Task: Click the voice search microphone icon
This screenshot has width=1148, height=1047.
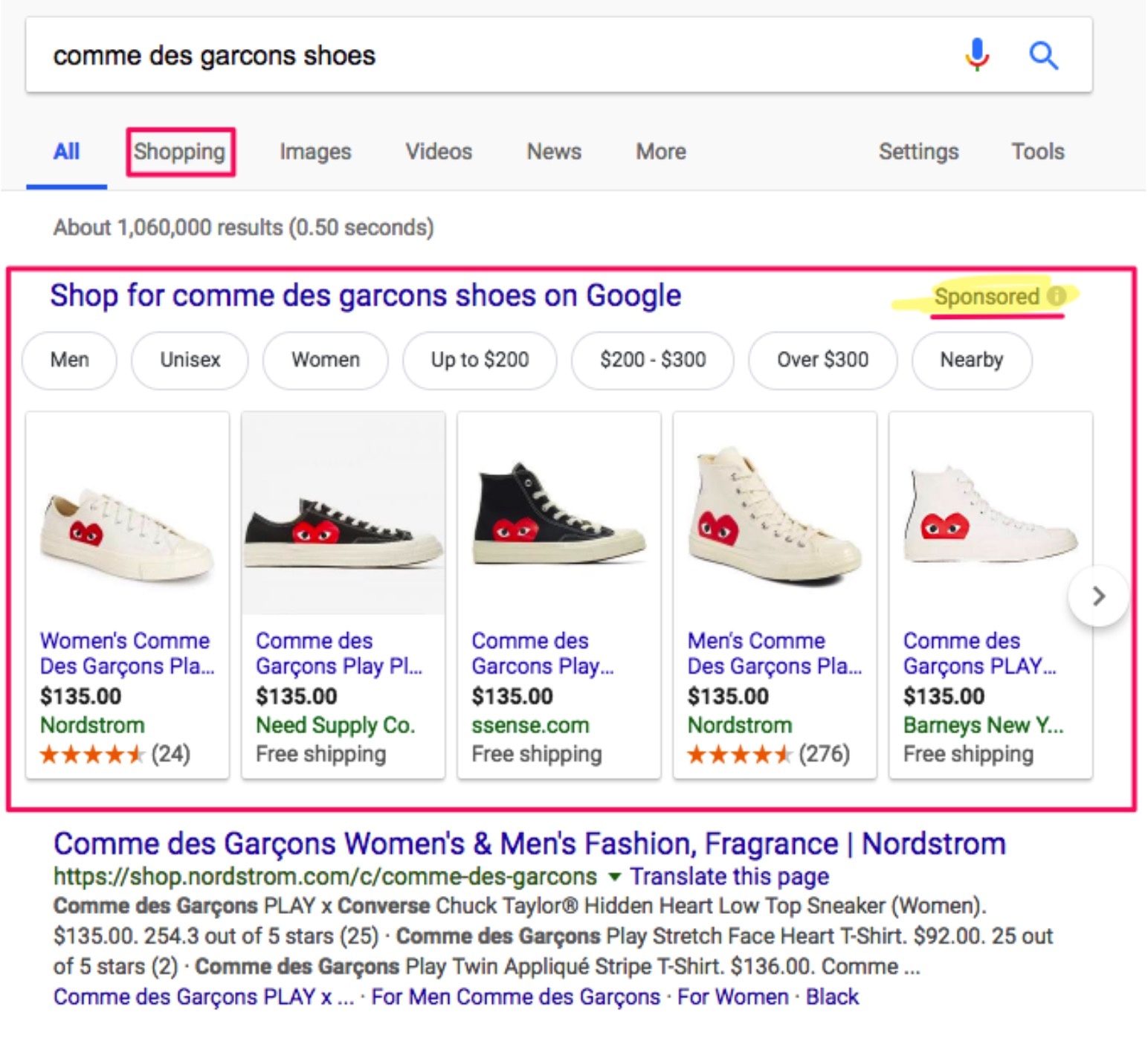Action: tap(977, 55)
